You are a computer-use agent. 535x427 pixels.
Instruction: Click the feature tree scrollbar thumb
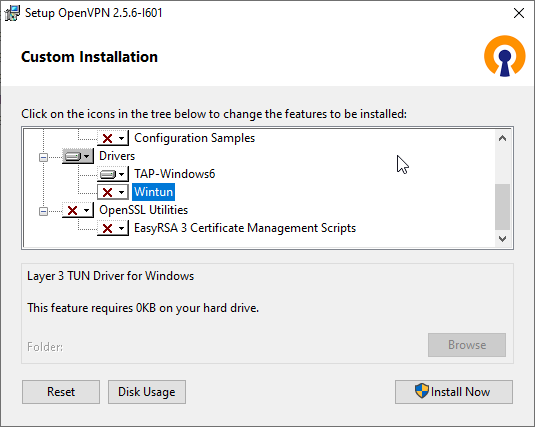503,207
